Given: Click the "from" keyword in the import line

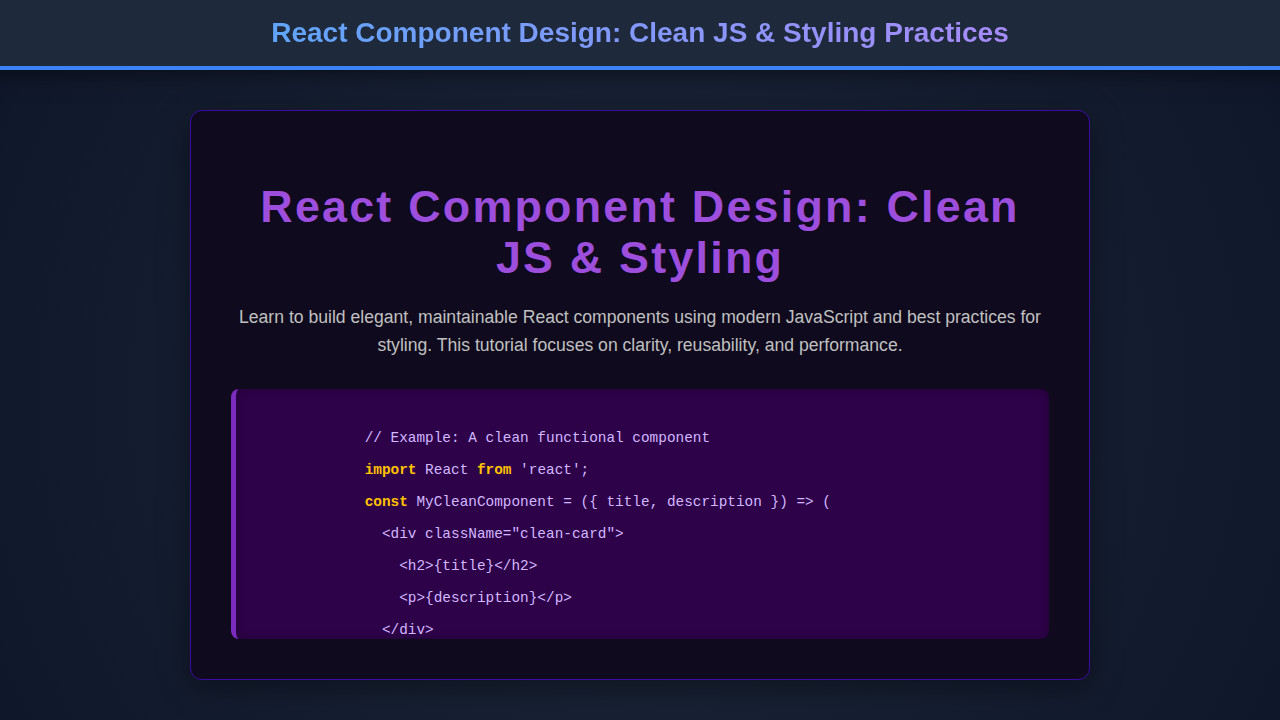Looking at the screenshot, I should coord(494,469).
